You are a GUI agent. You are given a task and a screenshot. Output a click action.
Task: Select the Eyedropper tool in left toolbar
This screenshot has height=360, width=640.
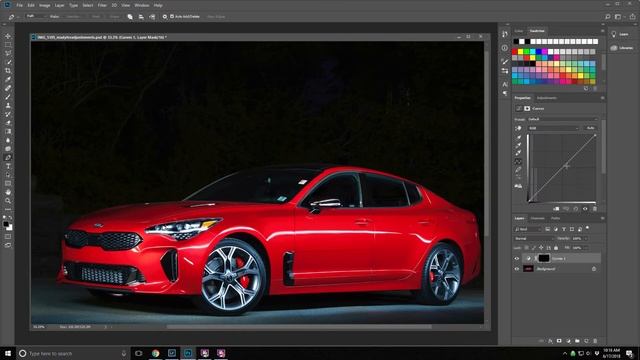(8, 79)
